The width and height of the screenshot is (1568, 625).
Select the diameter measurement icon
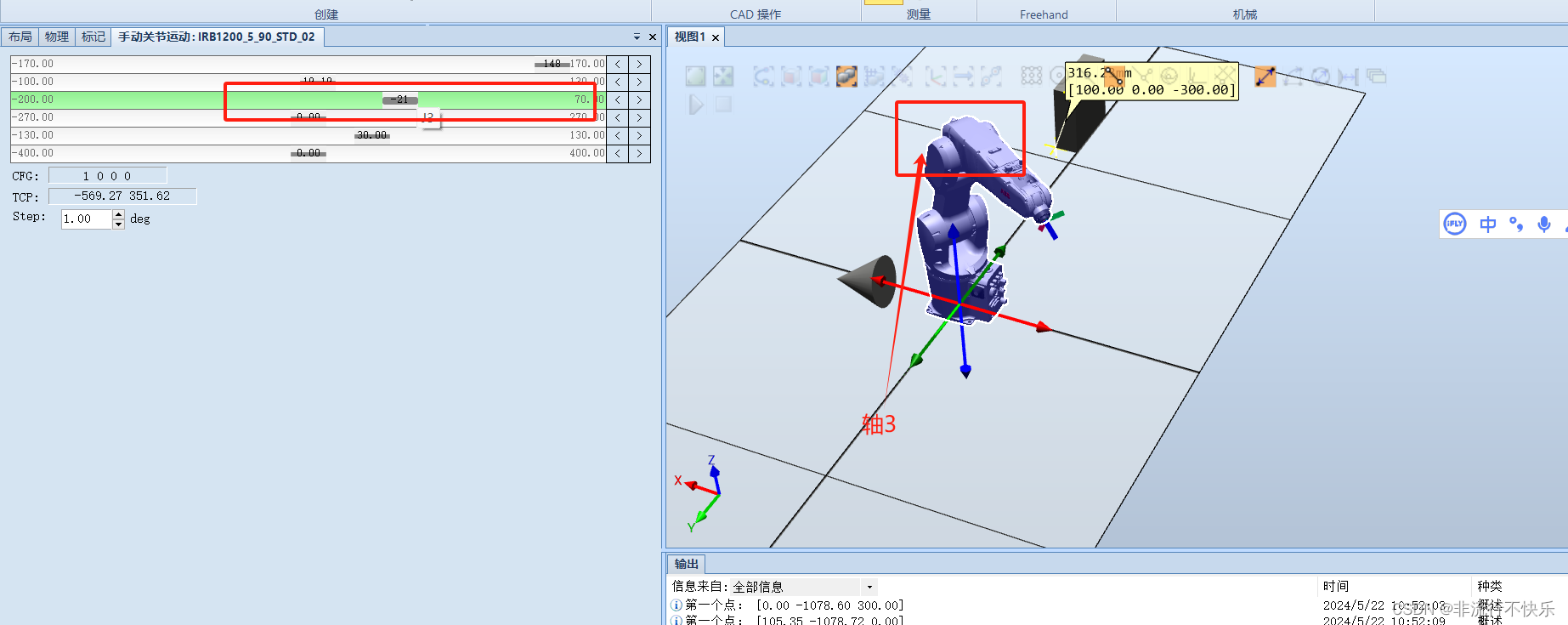tap(1321, 77)
